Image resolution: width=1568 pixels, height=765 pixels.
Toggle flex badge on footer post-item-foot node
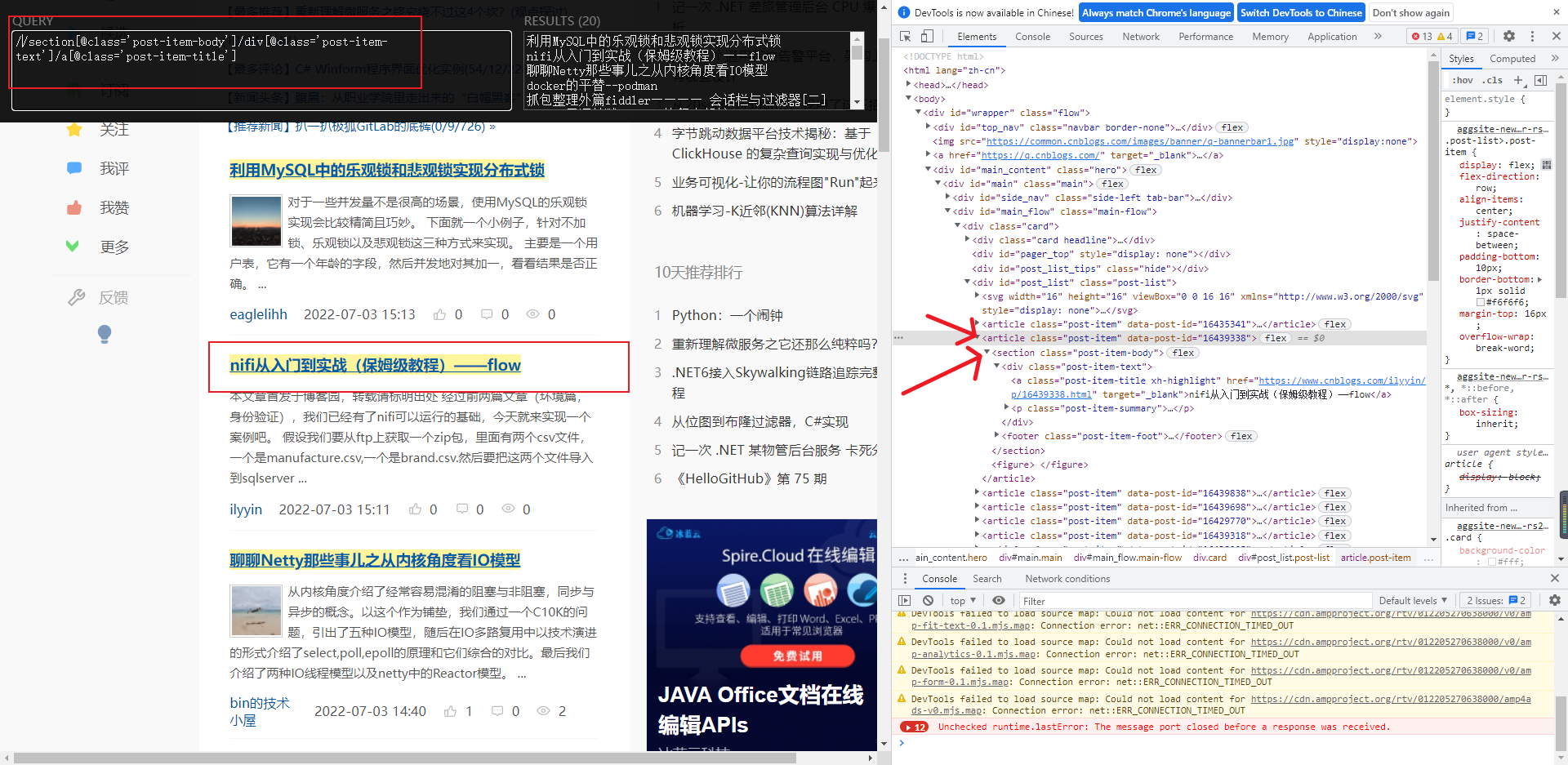point(1241,436)
